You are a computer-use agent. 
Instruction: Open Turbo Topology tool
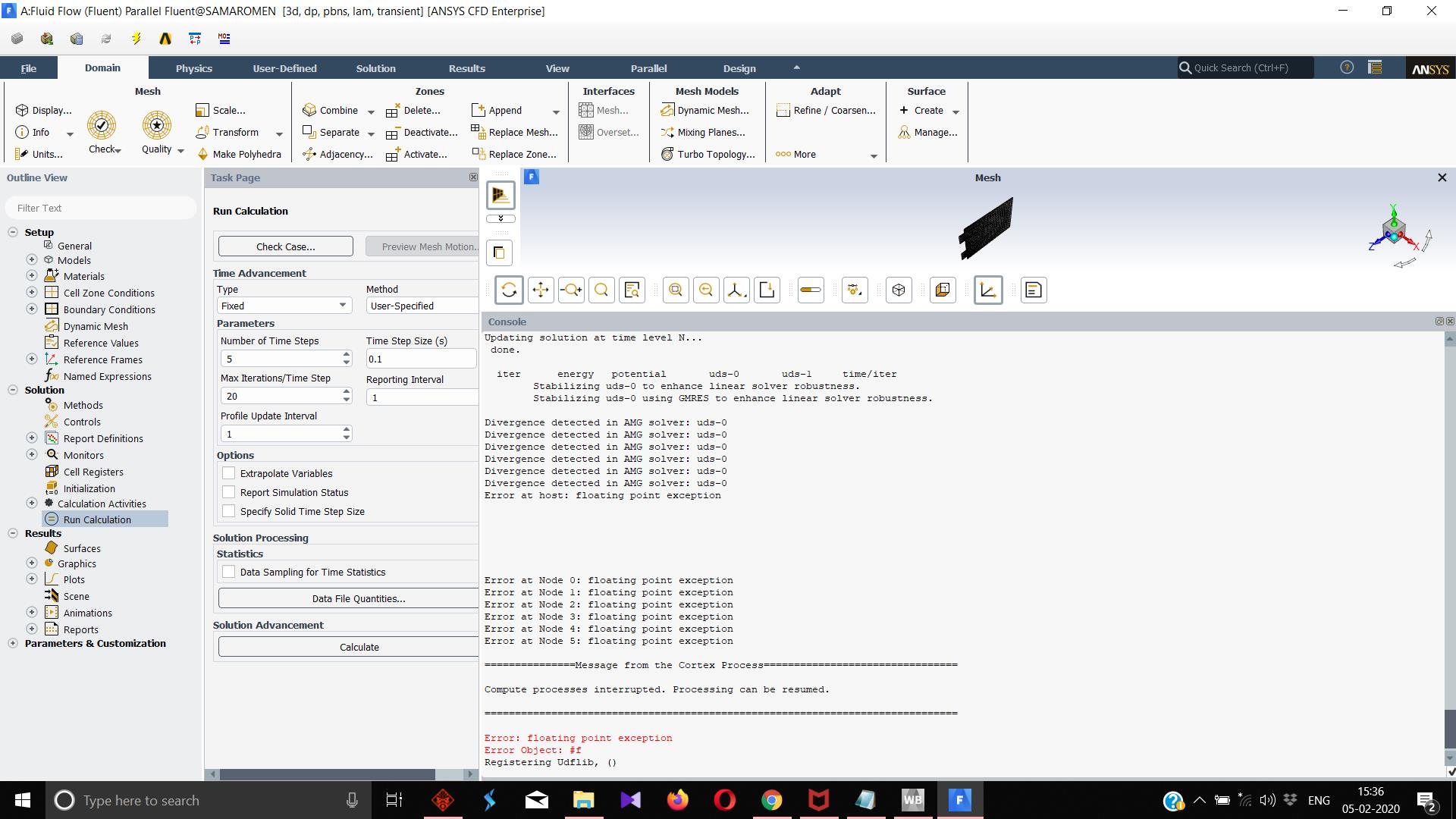708,154
